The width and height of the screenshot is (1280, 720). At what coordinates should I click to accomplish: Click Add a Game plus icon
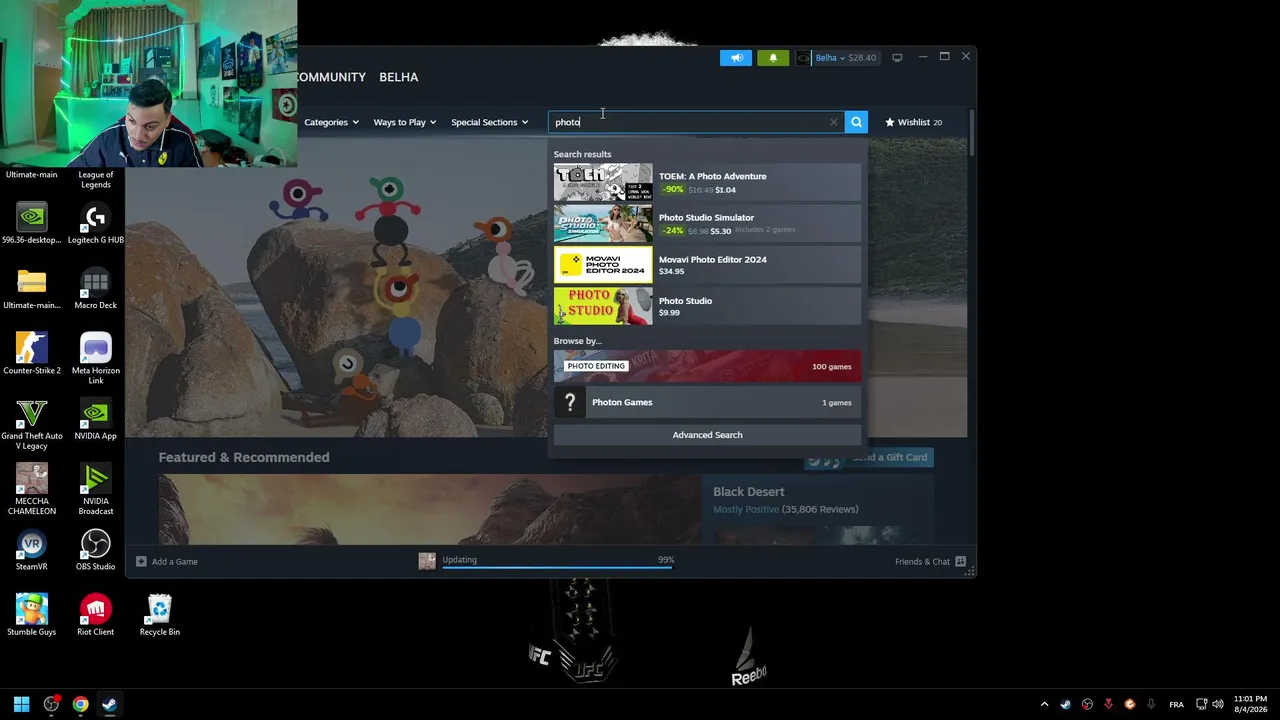pyautogui.click(x=141, y=562)
